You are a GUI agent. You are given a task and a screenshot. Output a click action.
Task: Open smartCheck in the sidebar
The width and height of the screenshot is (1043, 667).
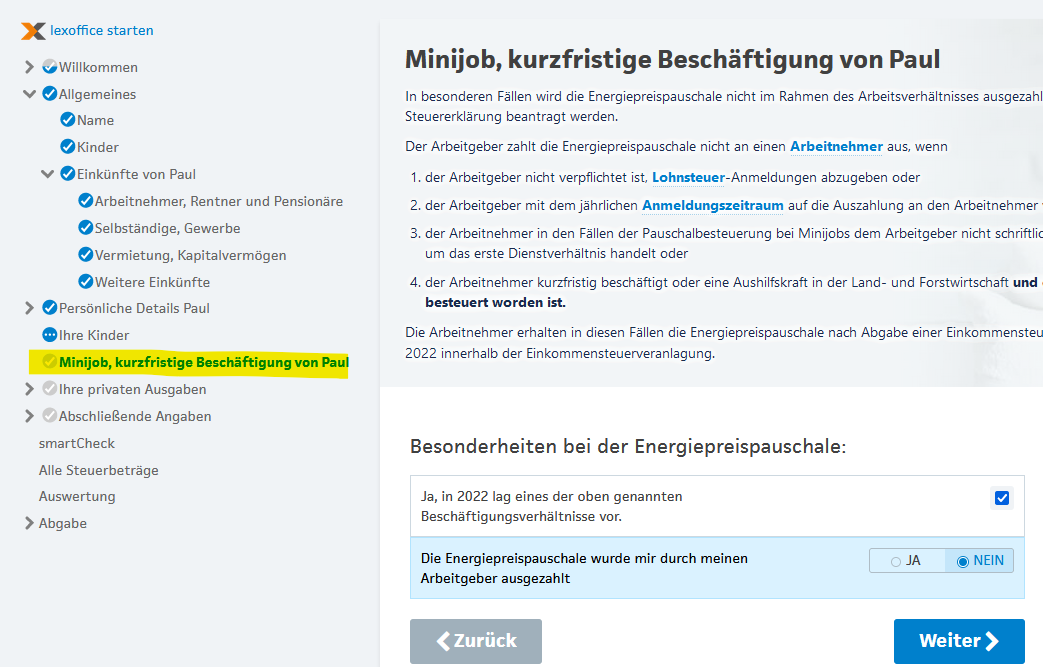coord(77,443)
